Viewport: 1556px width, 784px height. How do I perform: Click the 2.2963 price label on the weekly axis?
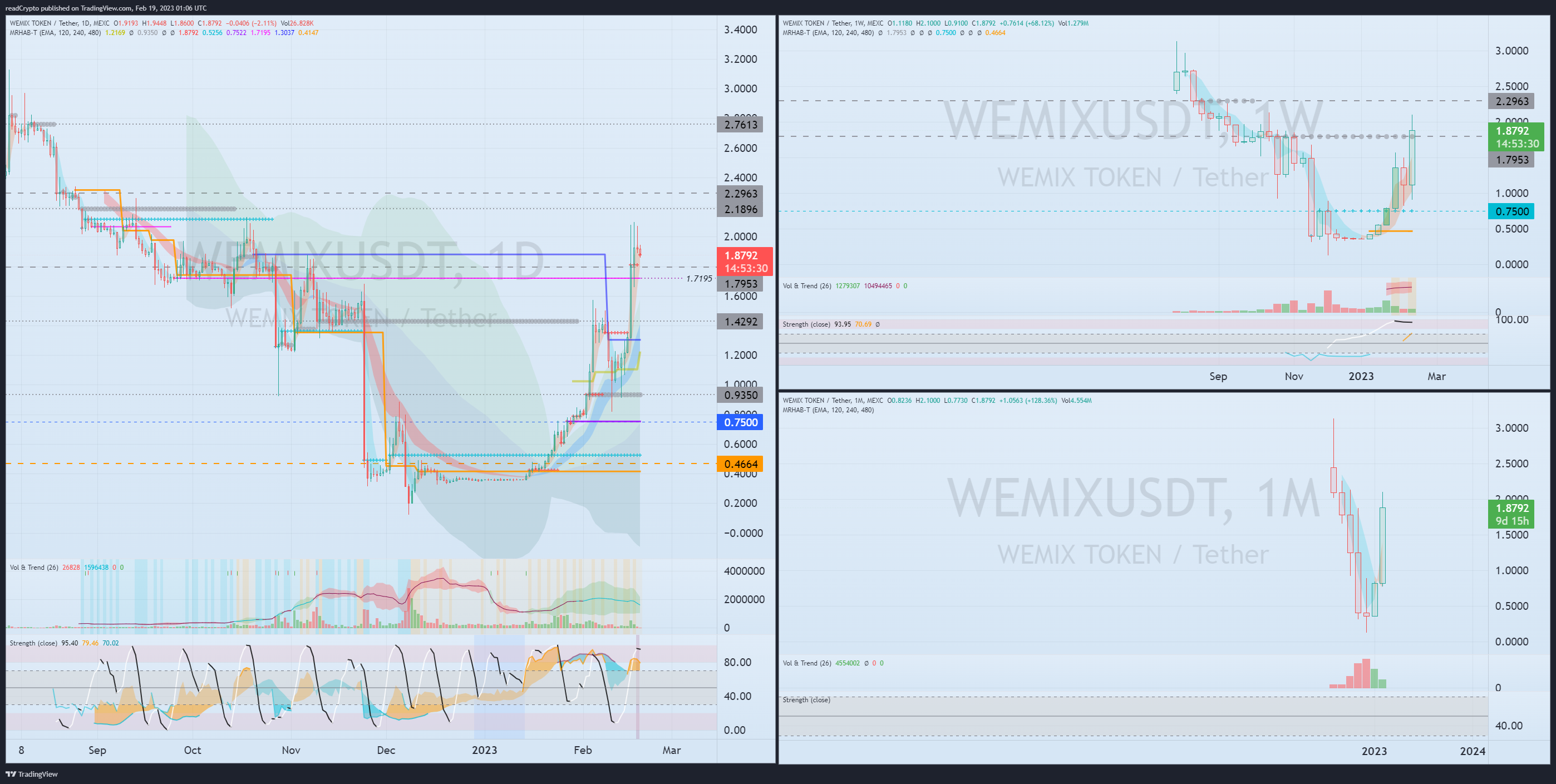click(x=1511, y=101)
